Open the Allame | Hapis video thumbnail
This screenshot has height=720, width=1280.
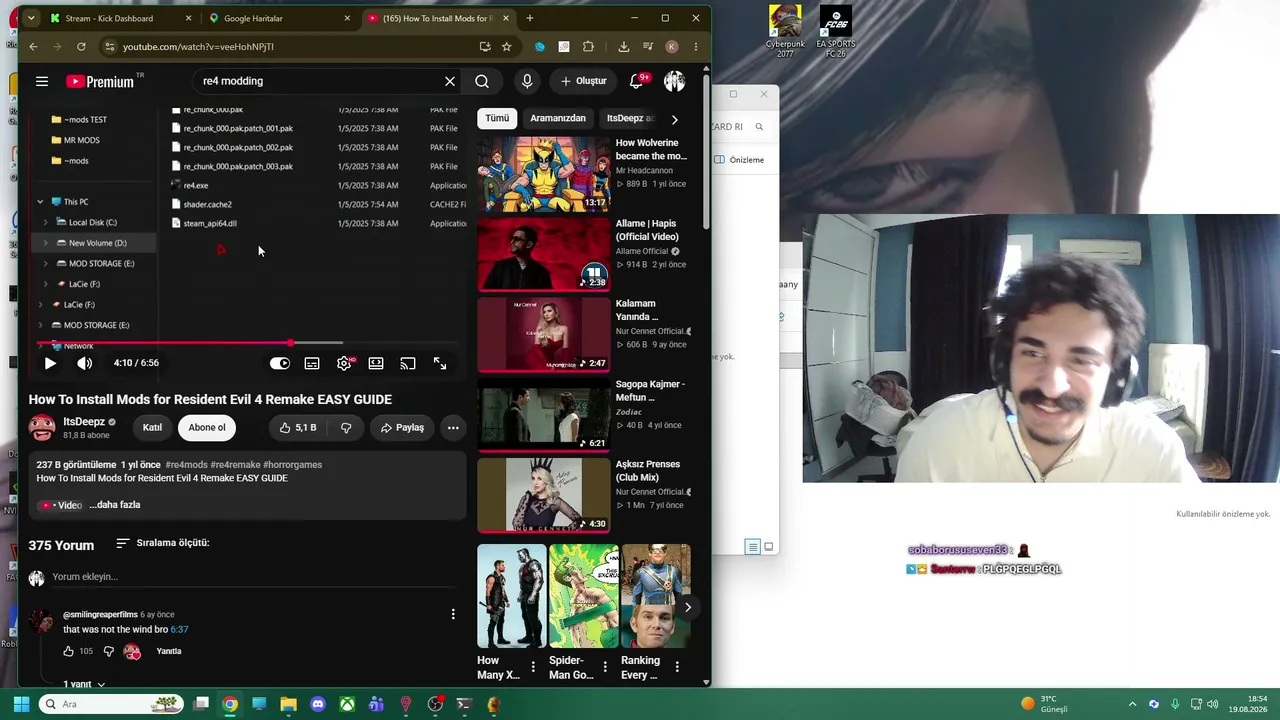(544, 254)
